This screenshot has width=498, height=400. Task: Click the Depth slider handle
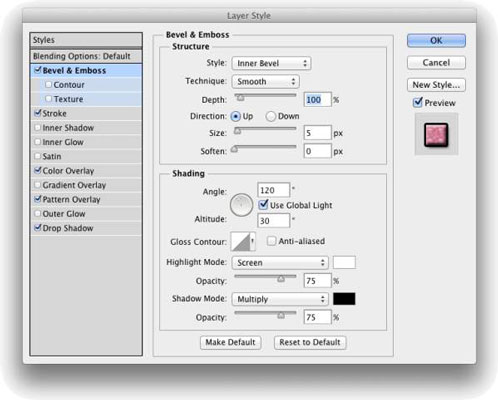(240, 97)
